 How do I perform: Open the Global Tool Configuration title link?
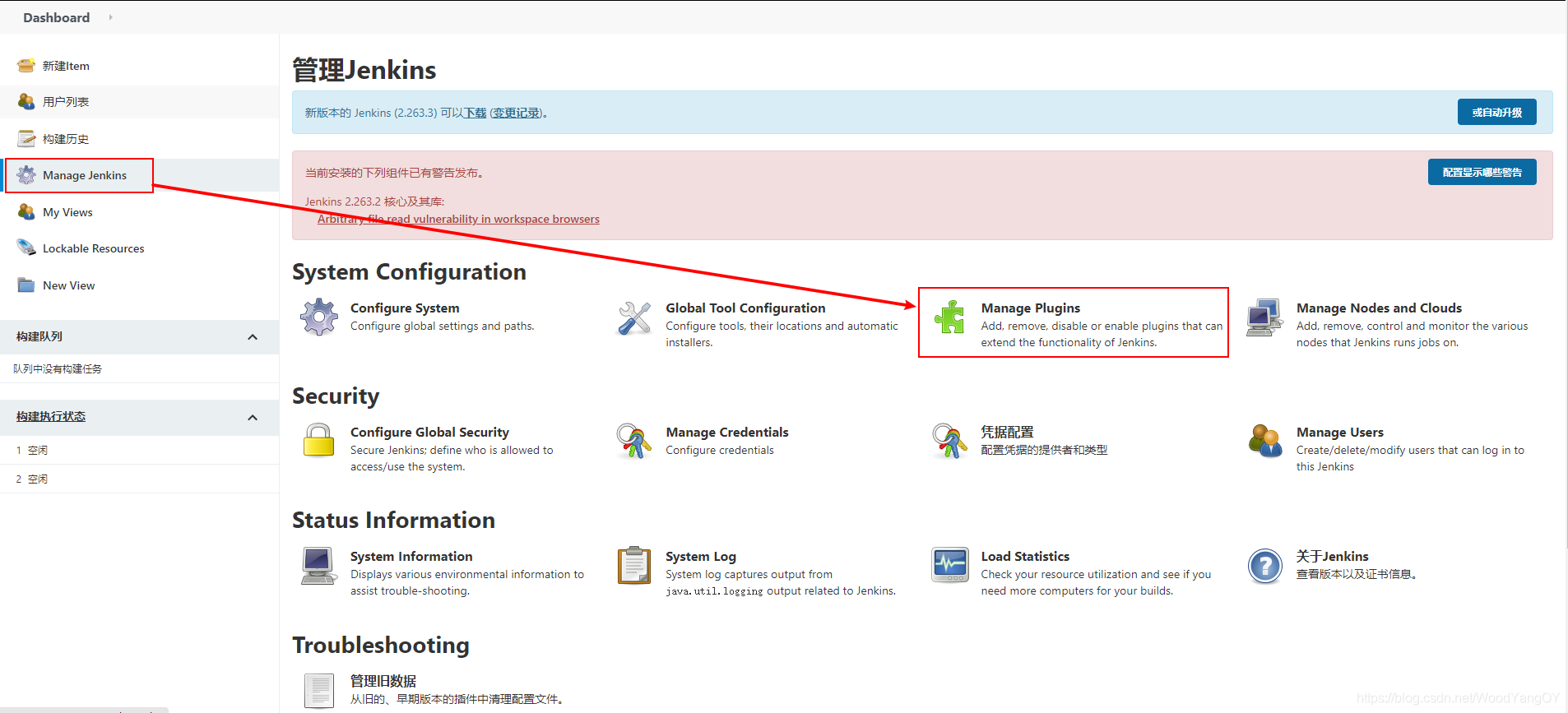coord(745,308)
